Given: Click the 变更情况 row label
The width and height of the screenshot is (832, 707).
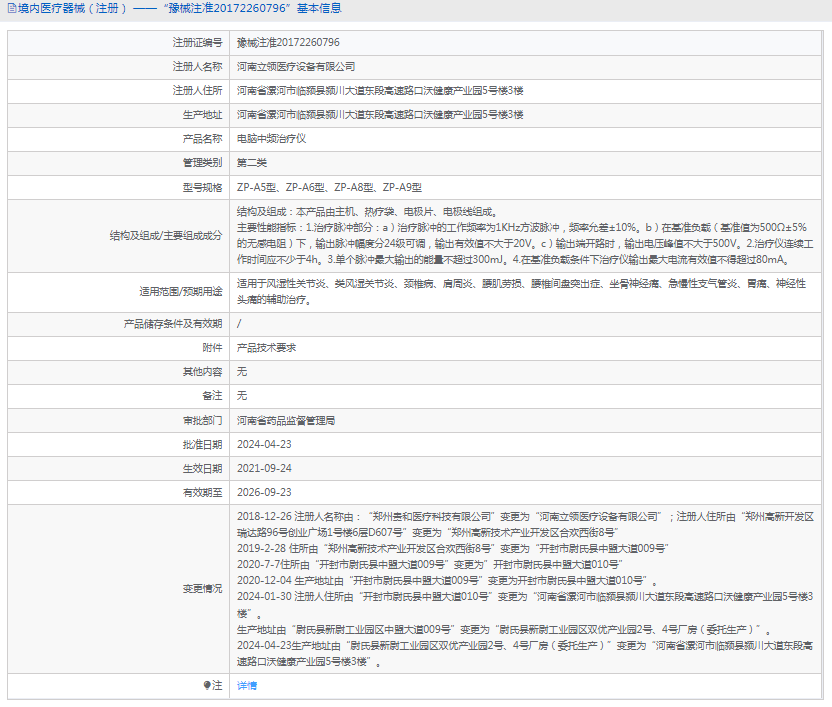Looking at the screenshot, I should pos(202,589).
